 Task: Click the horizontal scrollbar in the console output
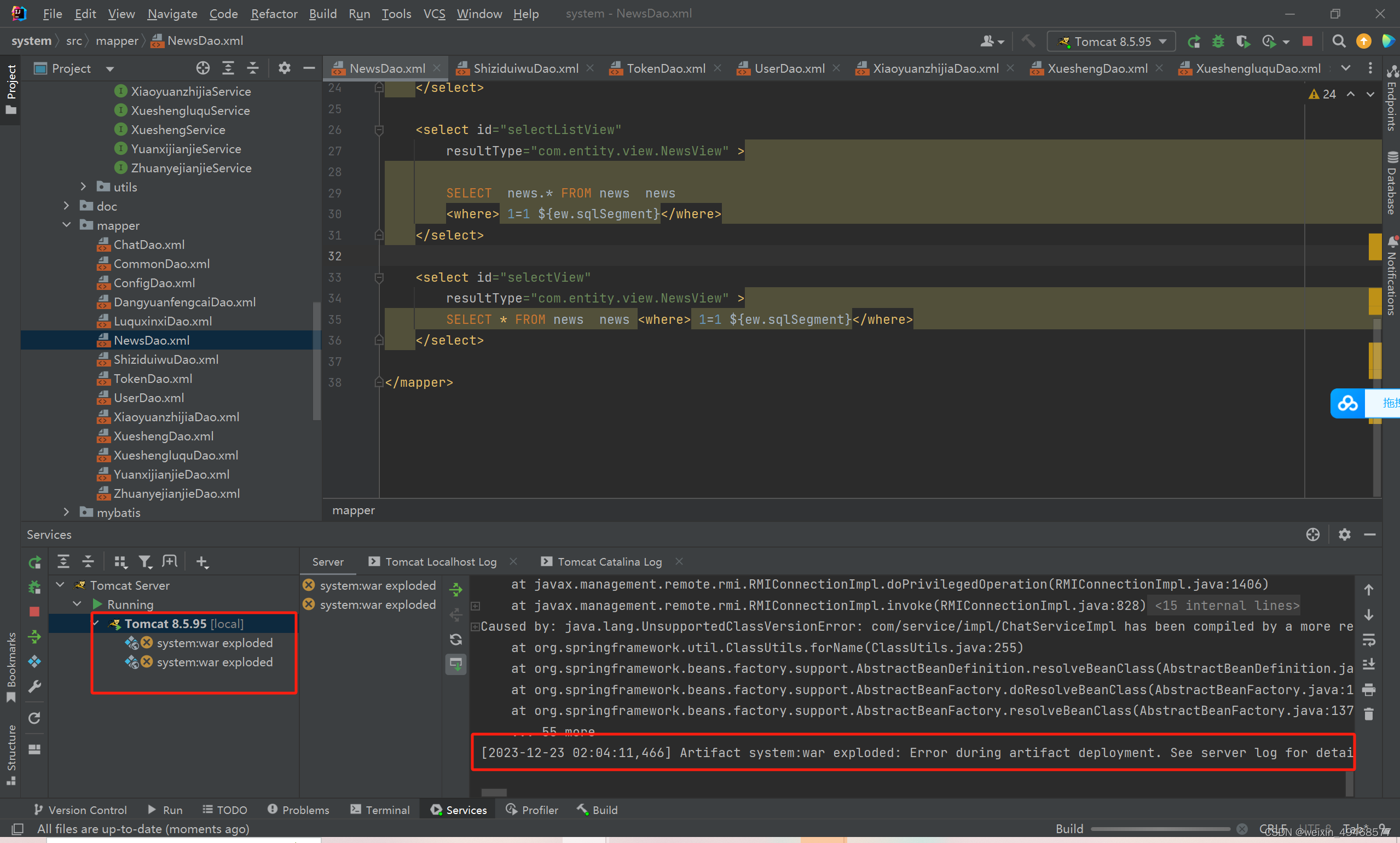click(x=494, y=792)
